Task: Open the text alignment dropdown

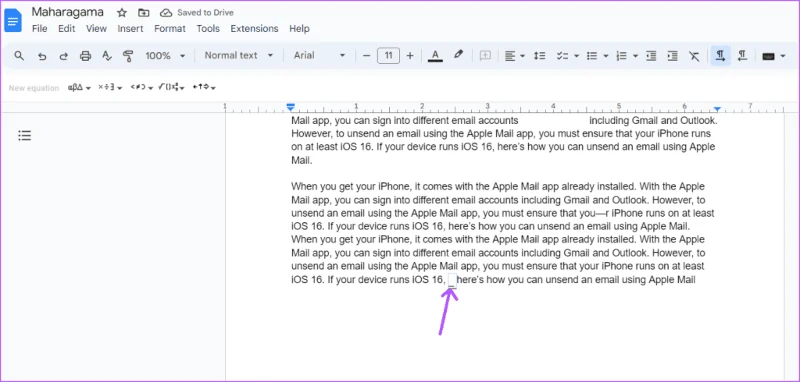Action: (514, 56)
